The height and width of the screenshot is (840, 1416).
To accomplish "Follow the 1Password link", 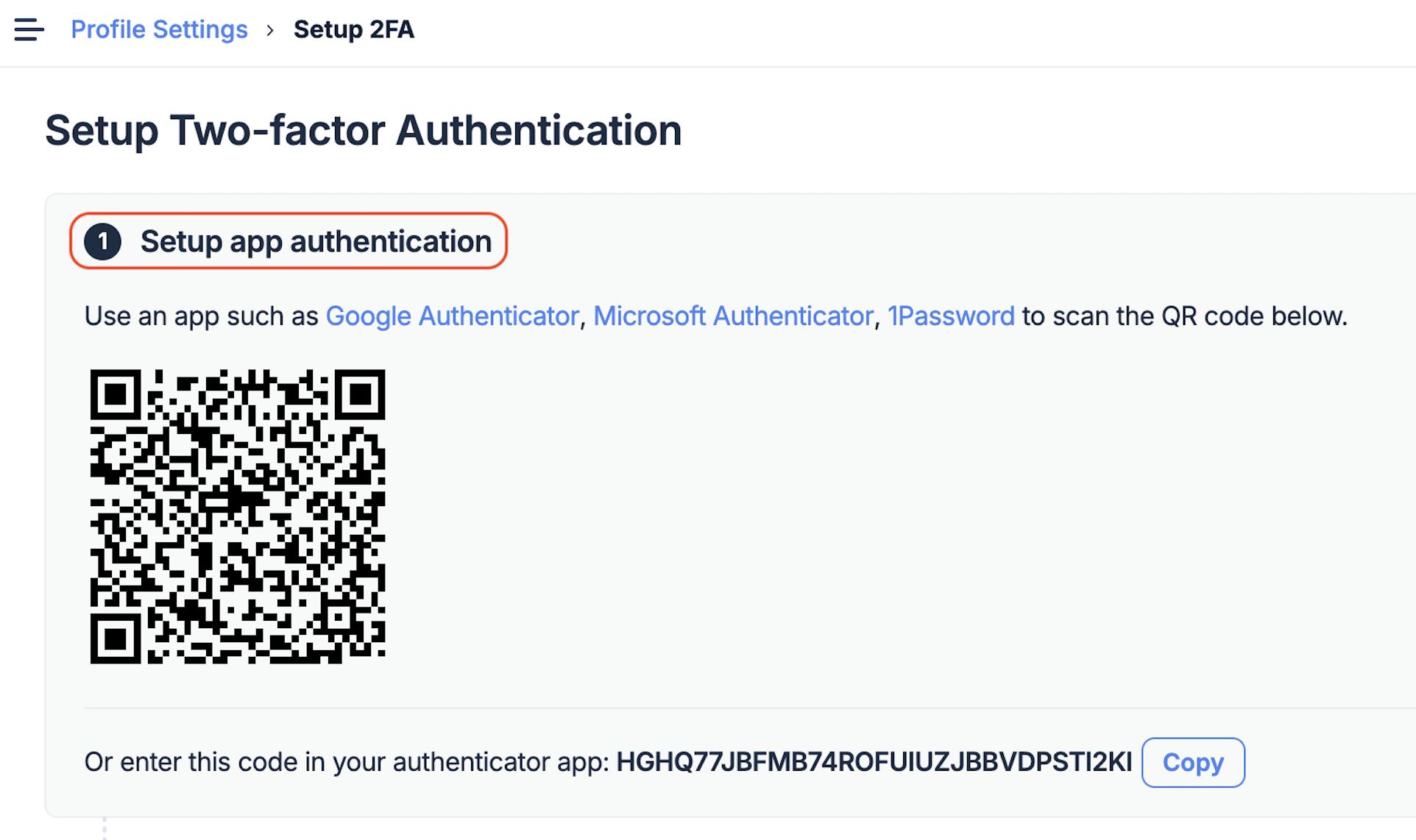I will [x=951, y=316].
